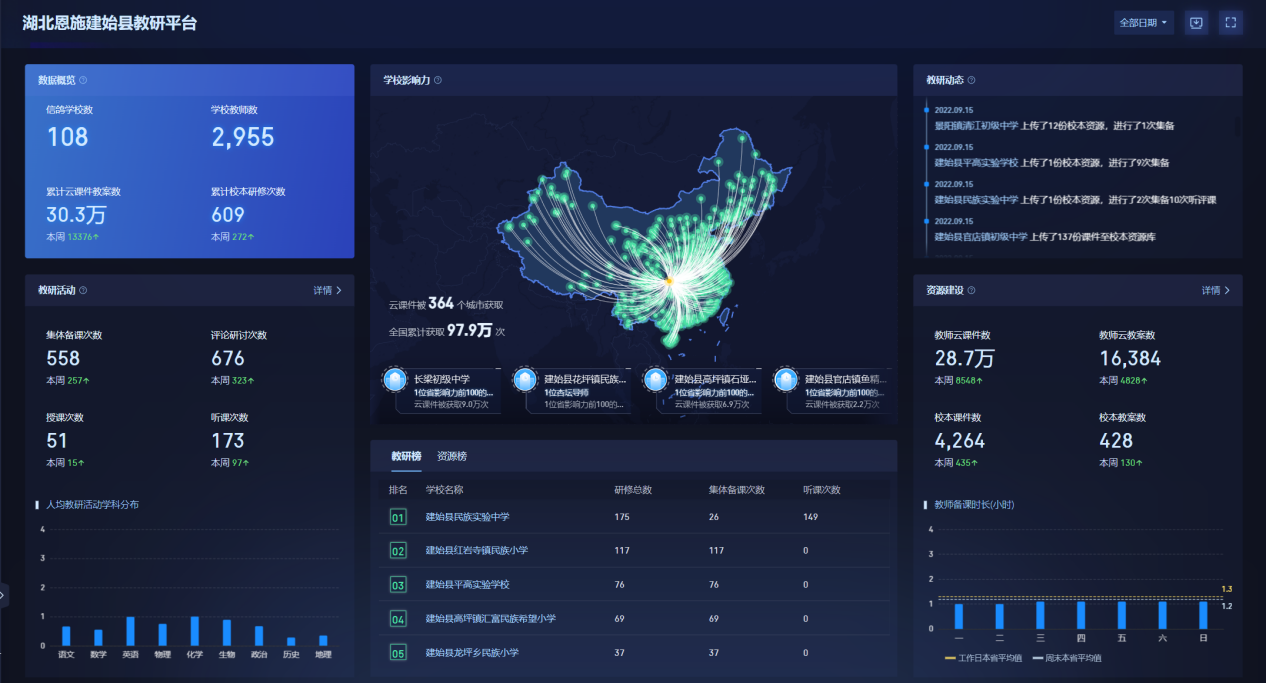Click the help icon beside 数据概览
Viewport: 1266px width, 683px height.
pyautogui.click(x=83, y=80)
